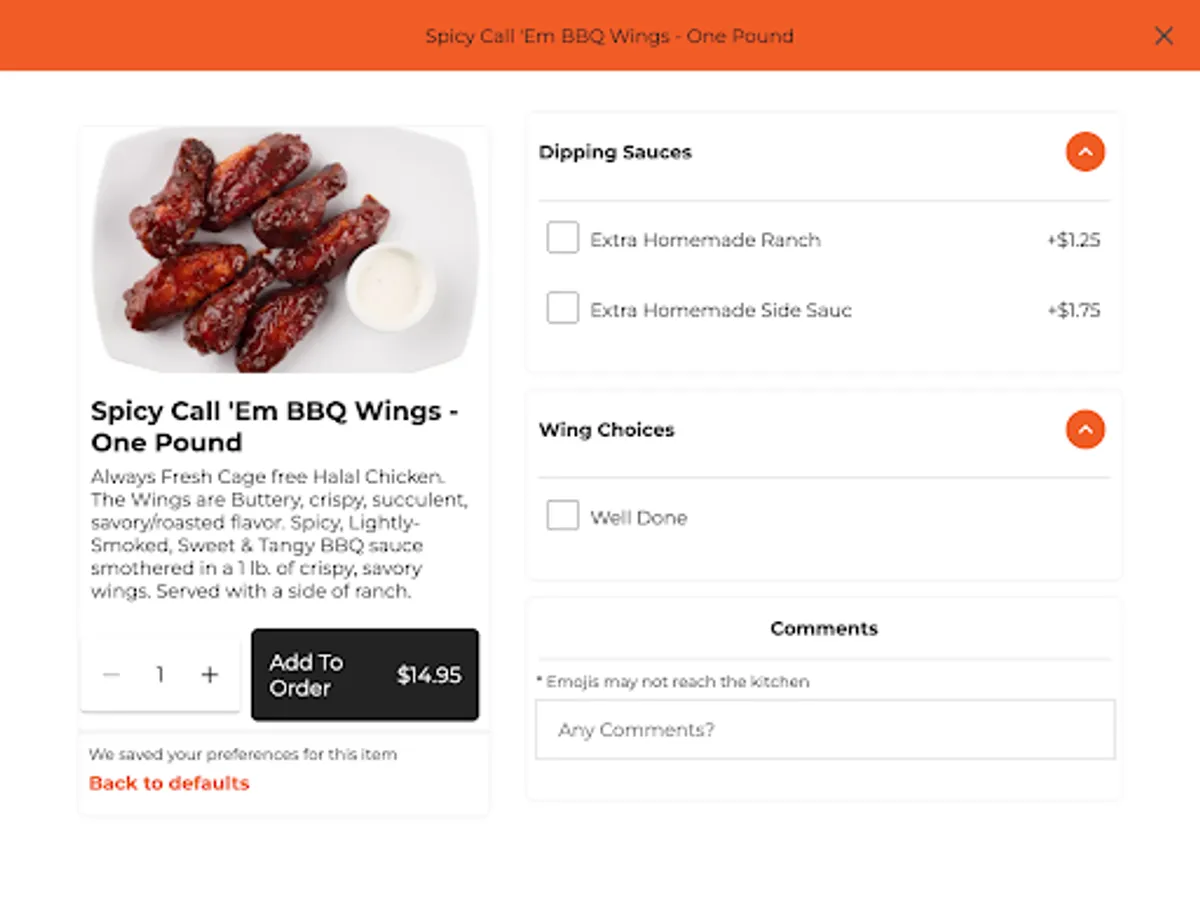The height and width of the screenshot is (900, 1200).
Task: Tick the Extra Homemade Side Sauc checkbox
Action: 563,309
